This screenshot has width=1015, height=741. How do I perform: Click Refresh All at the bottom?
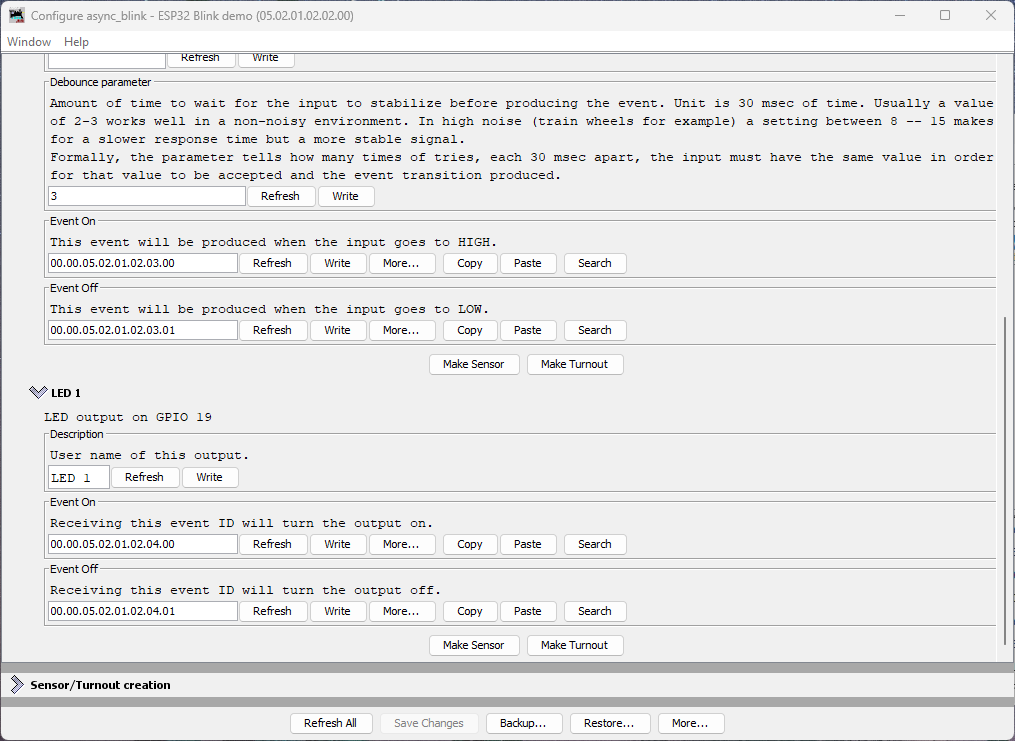pyautogui.click(x=331, y=723)
